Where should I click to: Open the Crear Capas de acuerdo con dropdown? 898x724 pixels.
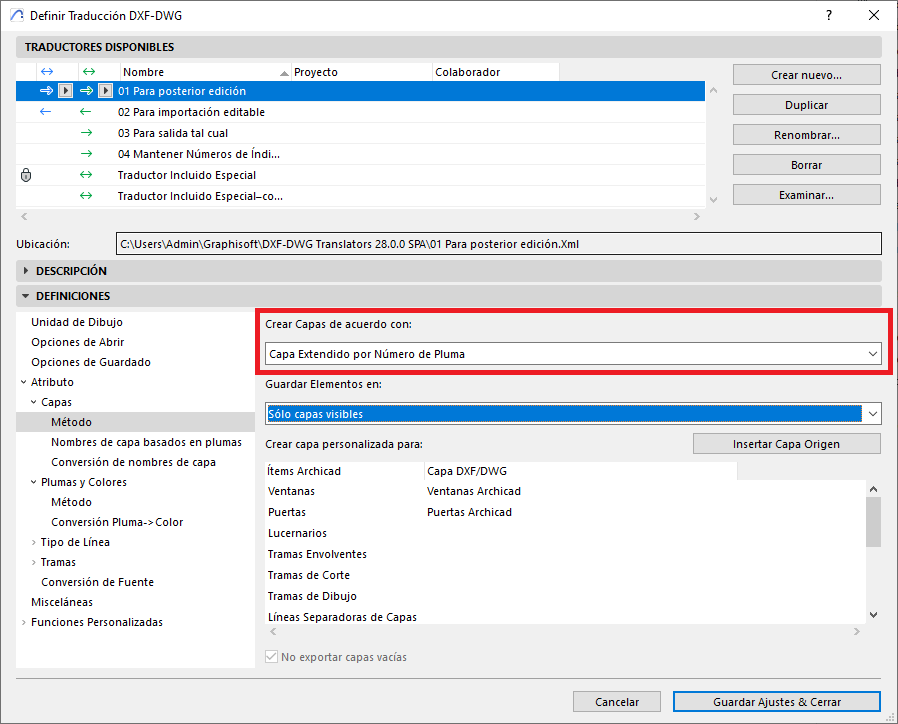[x=573, y=354]
